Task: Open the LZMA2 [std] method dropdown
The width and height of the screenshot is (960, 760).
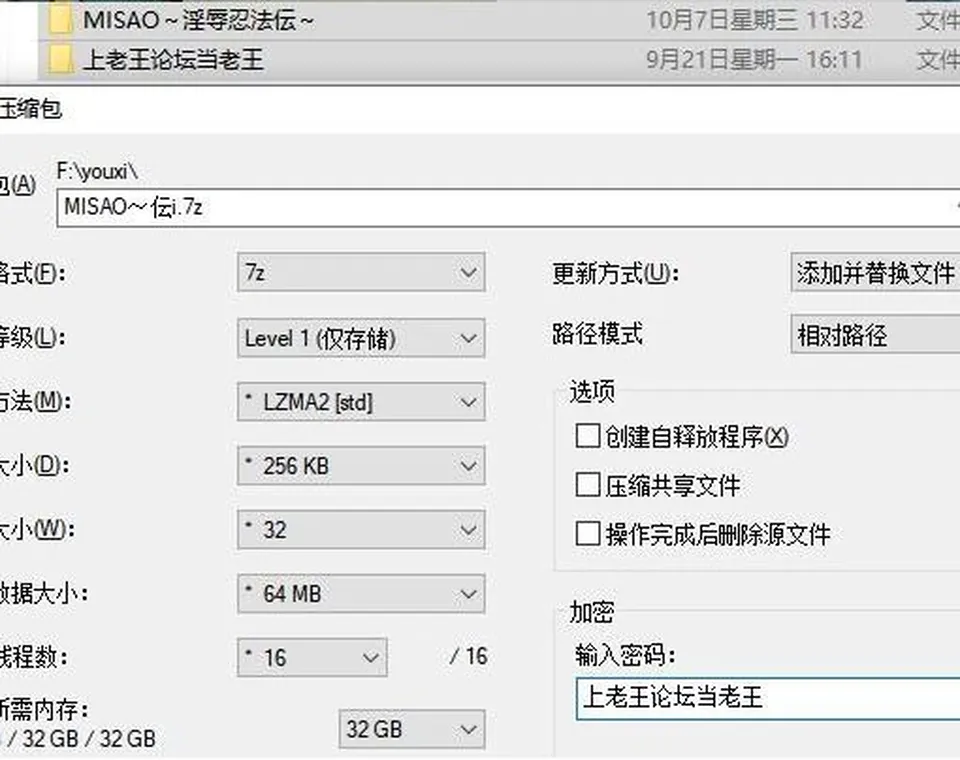Action: coord(361,402)
